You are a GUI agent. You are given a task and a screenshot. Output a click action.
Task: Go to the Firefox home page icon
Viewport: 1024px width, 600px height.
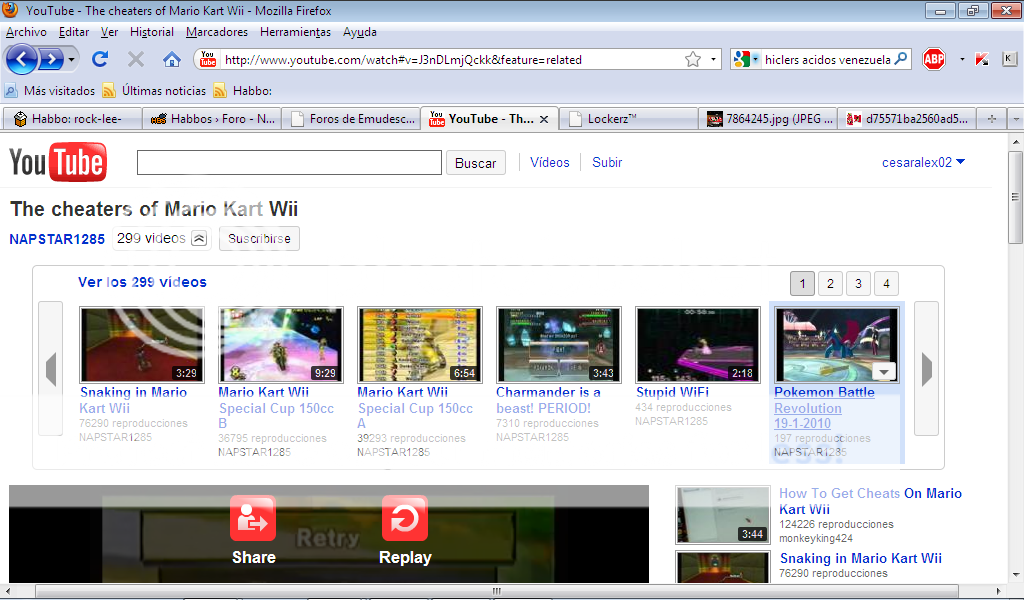172,60
